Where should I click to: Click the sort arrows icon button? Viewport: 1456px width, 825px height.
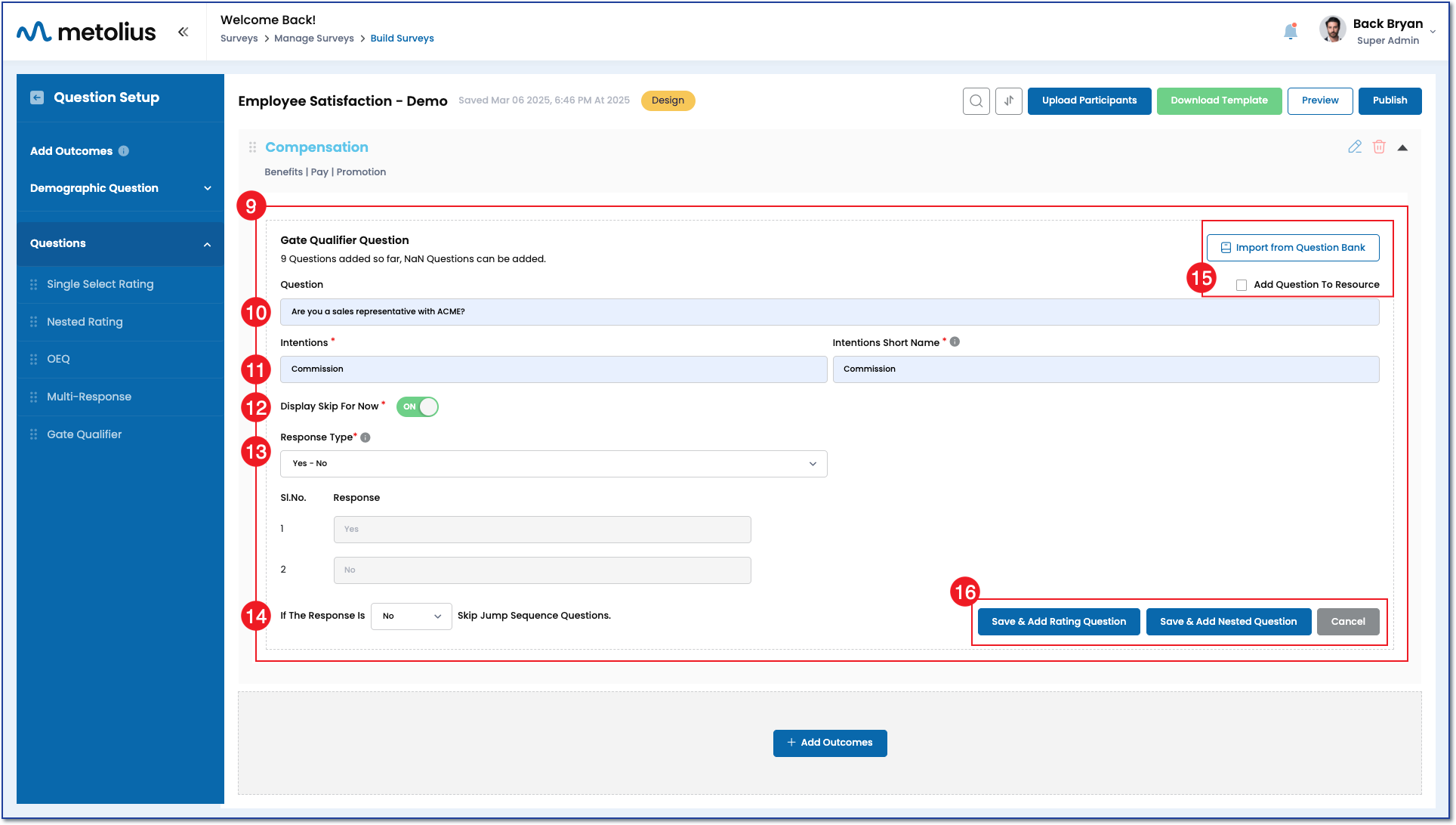coord(1008,100)
